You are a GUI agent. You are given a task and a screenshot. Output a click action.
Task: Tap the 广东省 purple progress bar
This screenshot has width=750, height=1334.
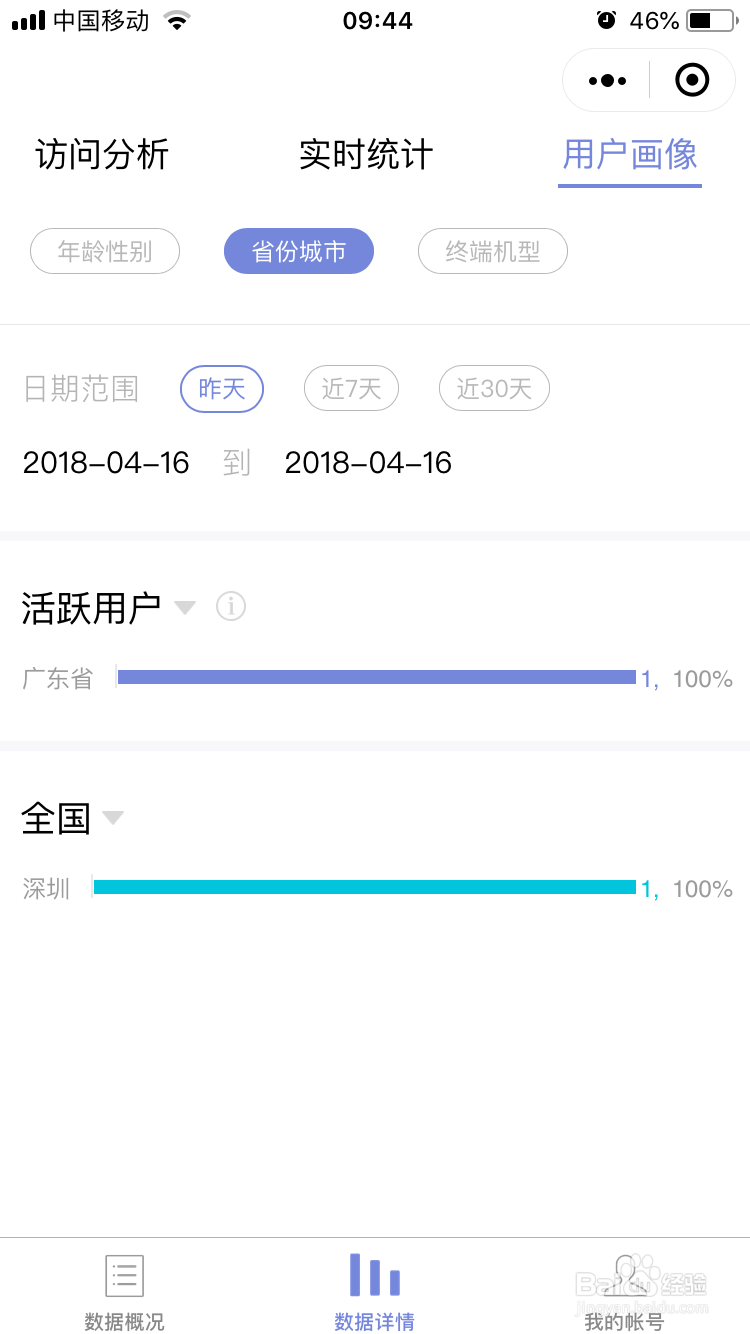coord(376,678)
